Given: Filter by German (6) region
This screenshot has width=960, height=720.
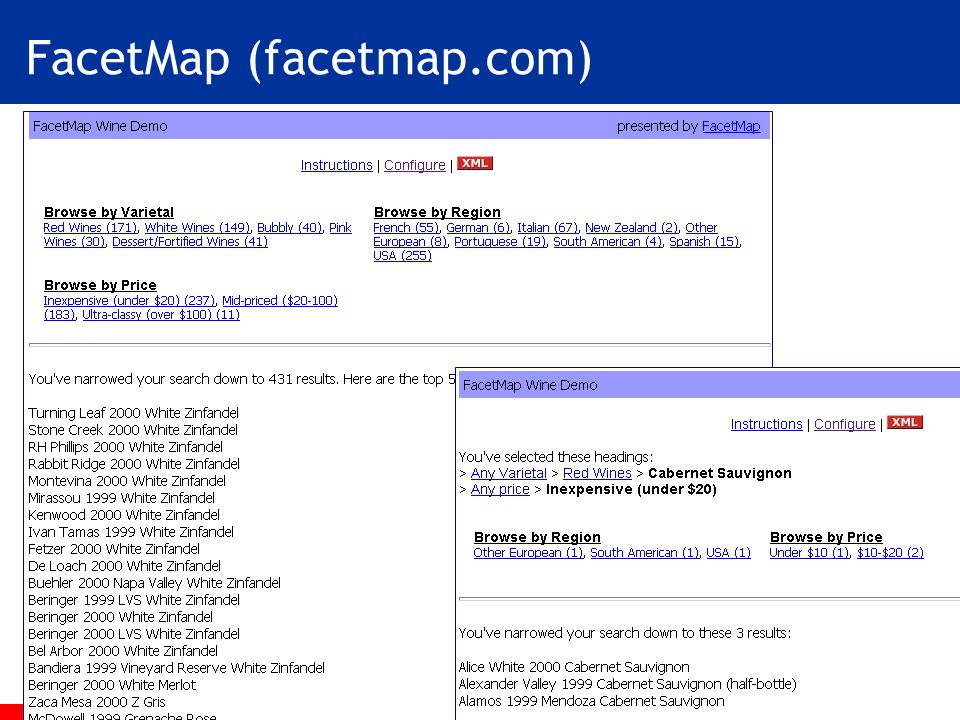Looking at the screenshot, I should click(478, 227).
